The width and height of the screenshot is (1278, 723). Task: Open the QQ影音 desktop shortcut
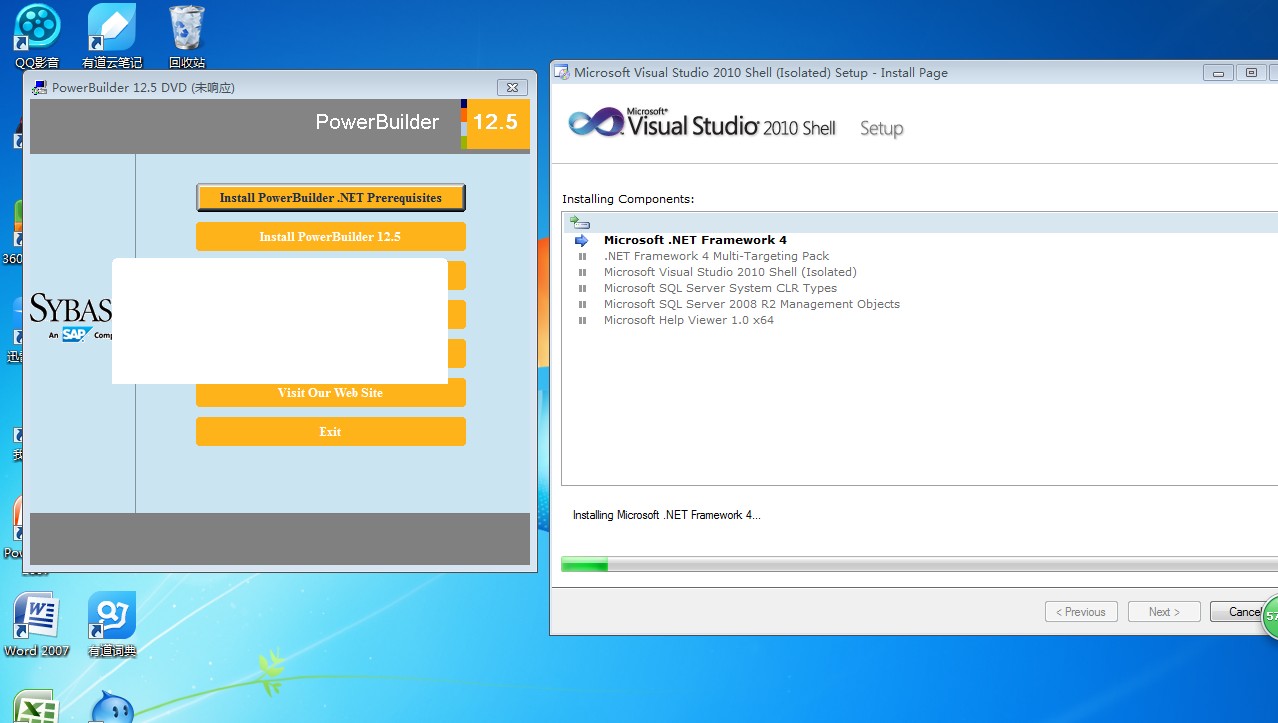(x=37, y=35)
